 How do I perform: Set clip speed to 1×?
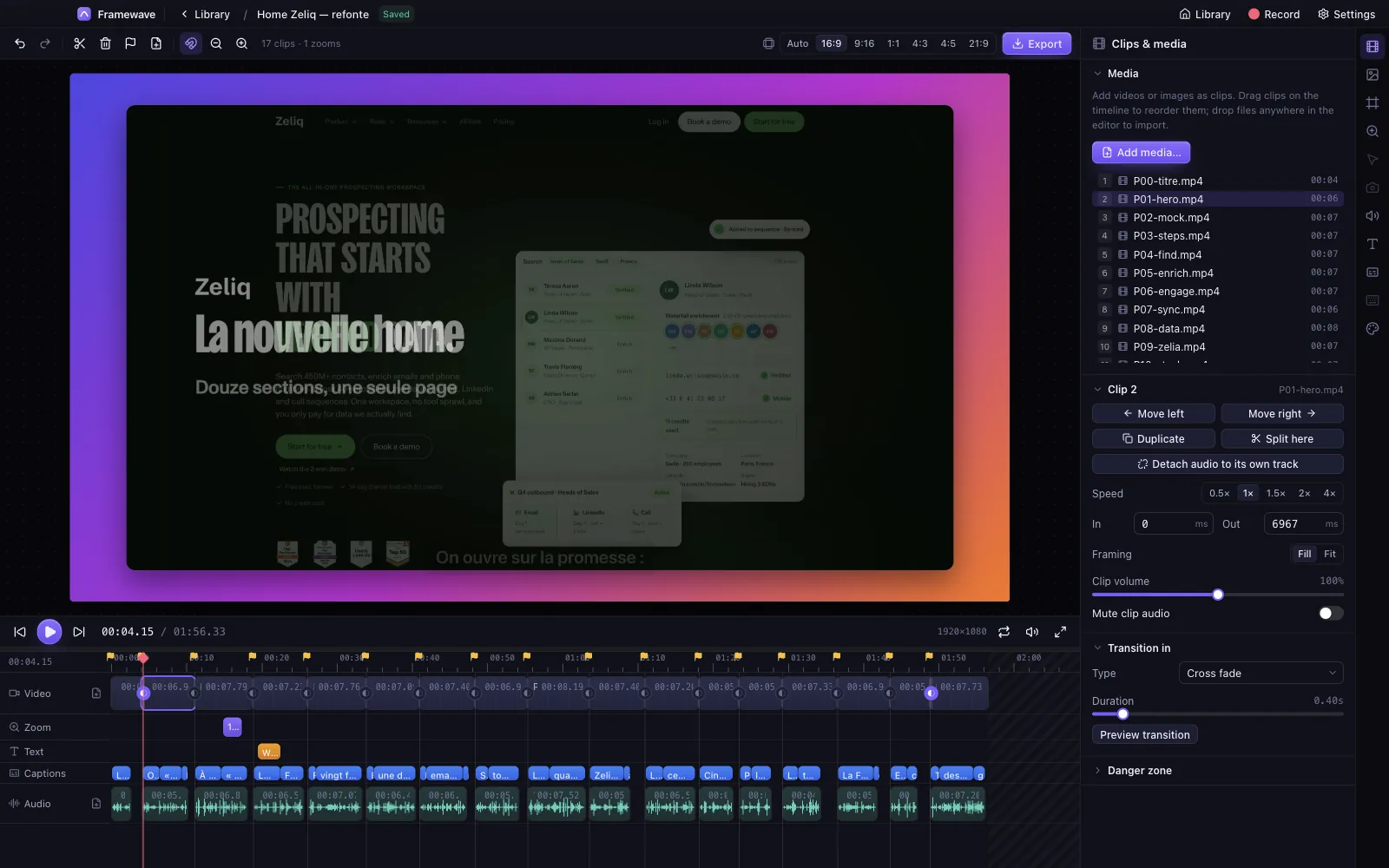tap(1248, 493)
